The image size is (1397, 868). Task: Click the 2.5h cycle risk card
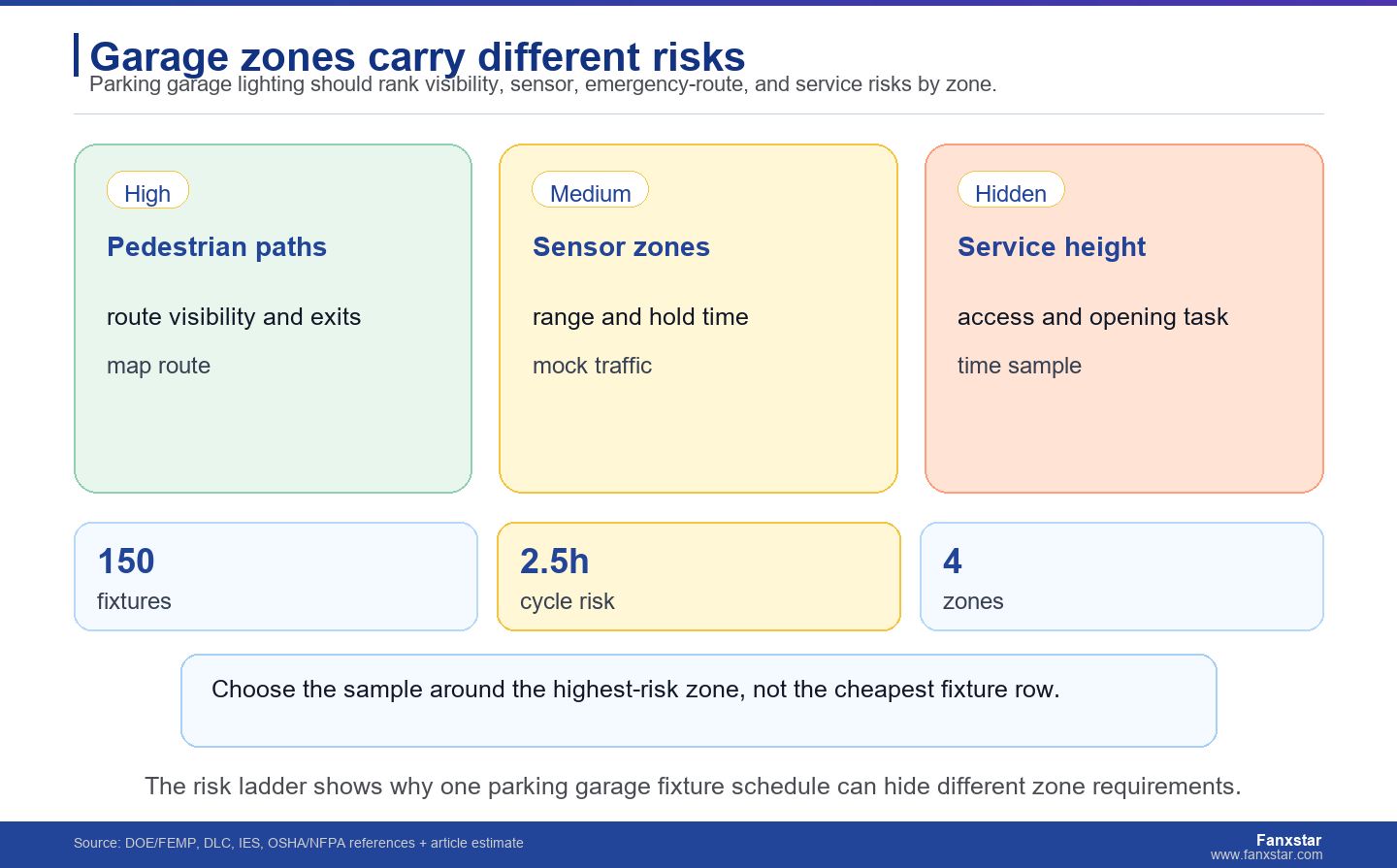point(698,577)
